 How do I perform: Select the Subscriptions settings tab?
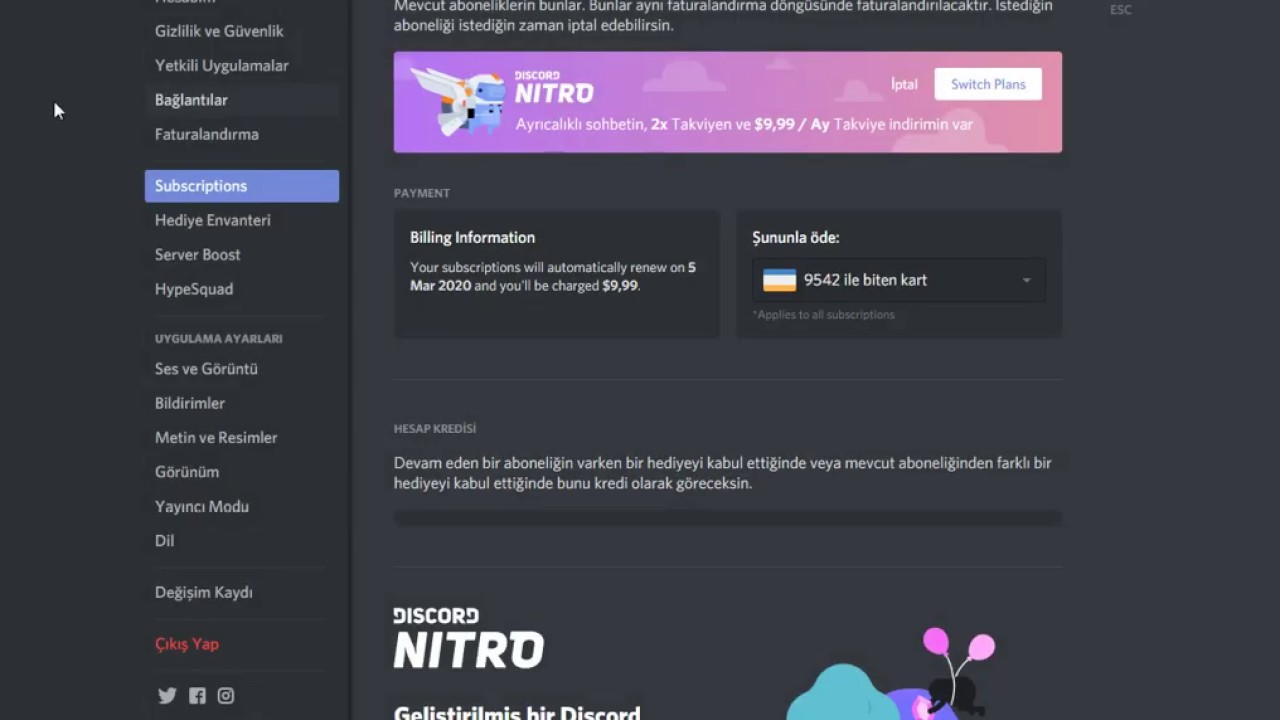pyautogui.click(x=242, y=186)
